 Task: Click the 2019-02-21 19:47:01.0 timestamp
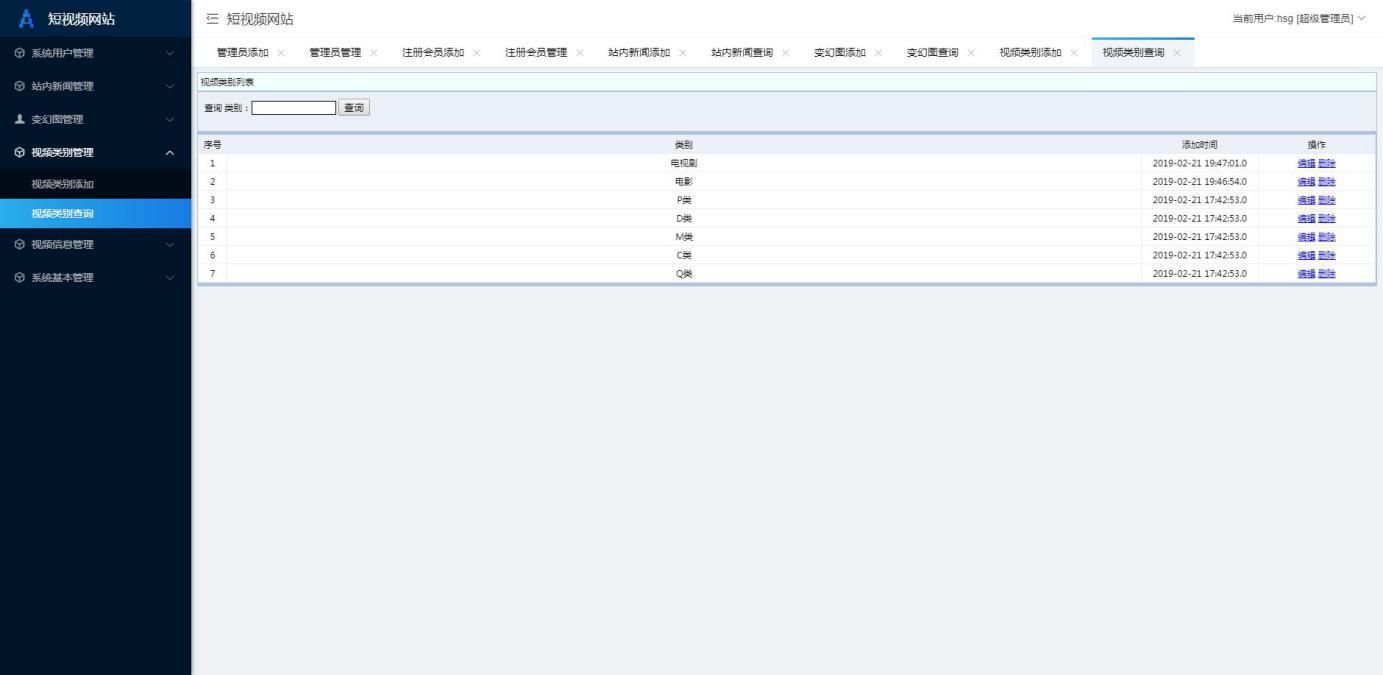(x=1199, y=163)
